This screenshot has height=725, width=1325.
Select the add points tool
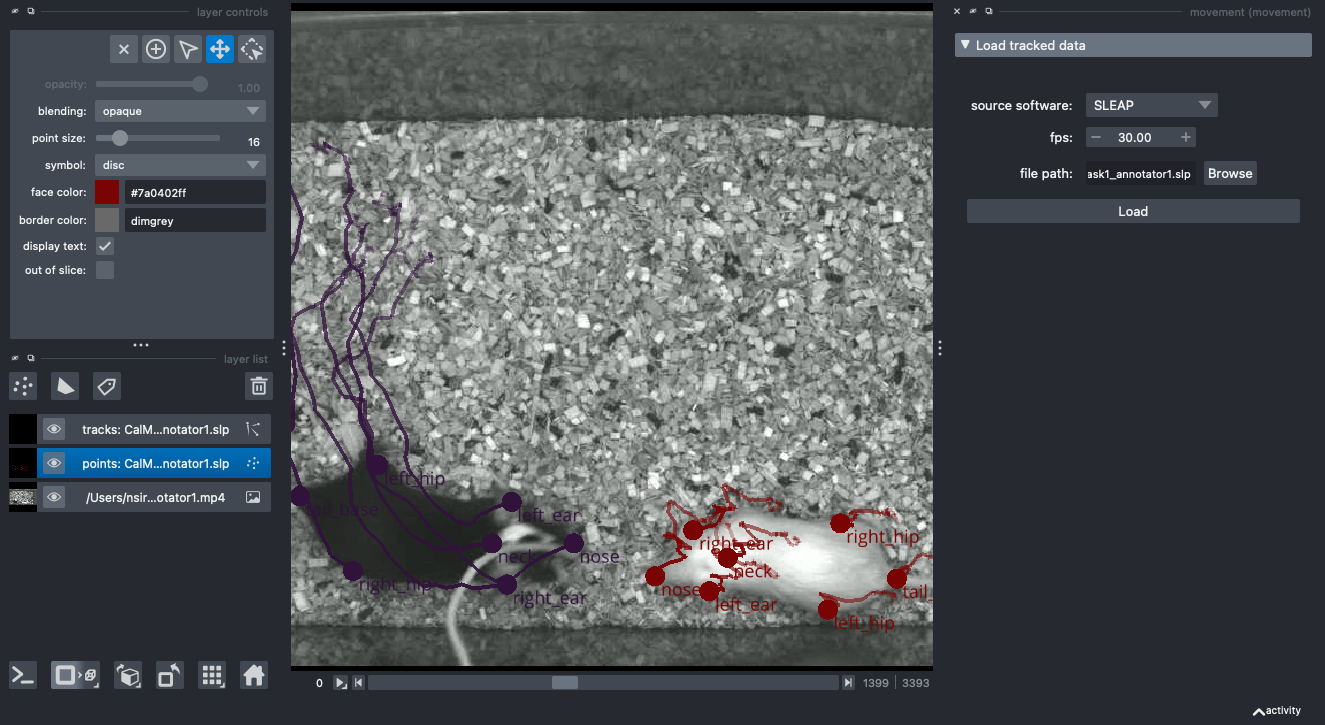156,49
